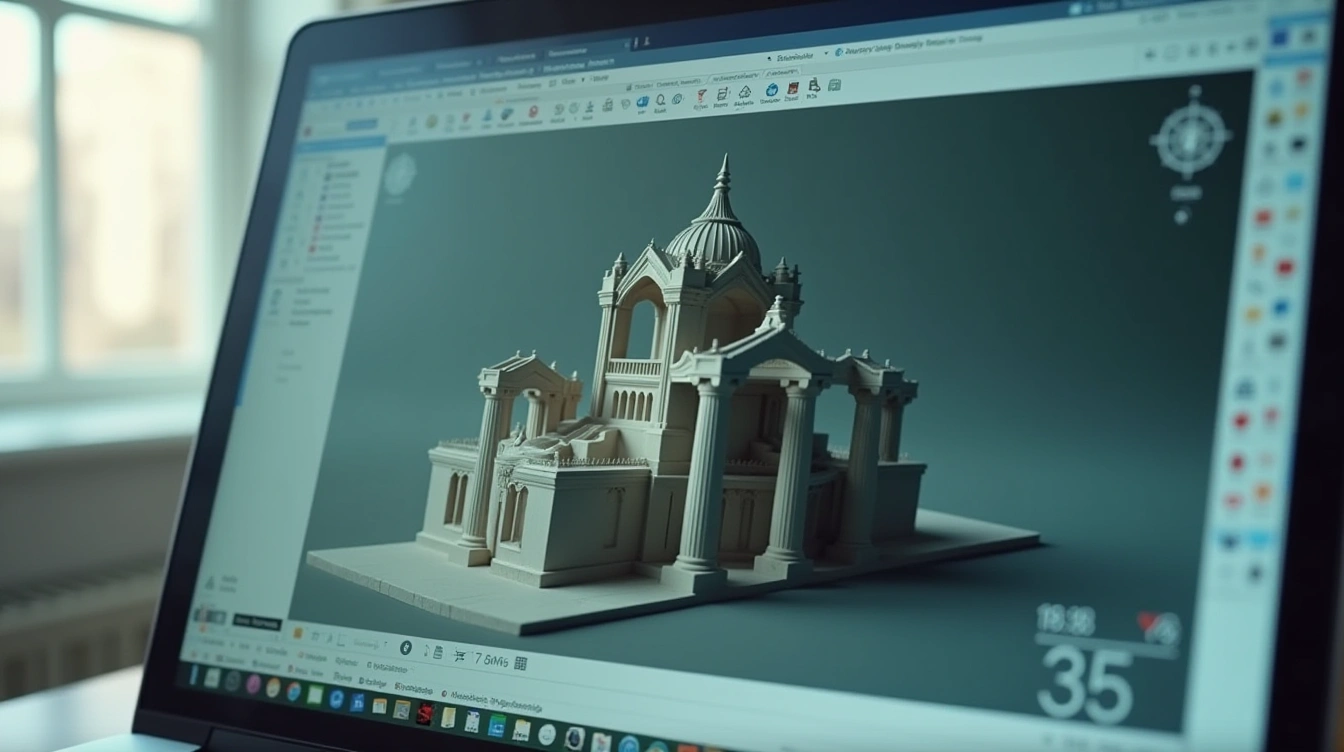
Task: Click the compass navigation widget in the viewport
Action: coord(1189,139)
